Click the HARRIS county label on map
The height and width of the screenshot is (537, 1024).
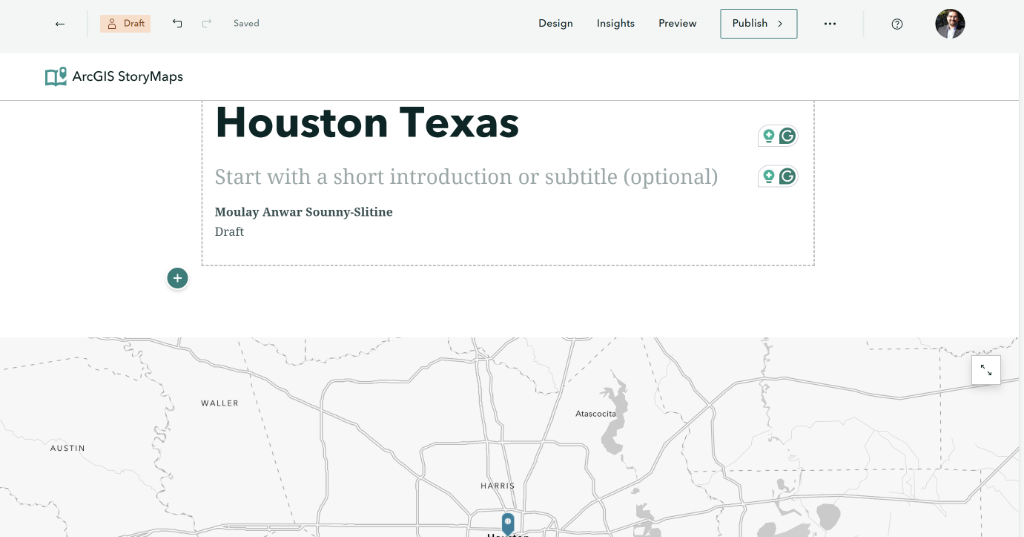498,486
